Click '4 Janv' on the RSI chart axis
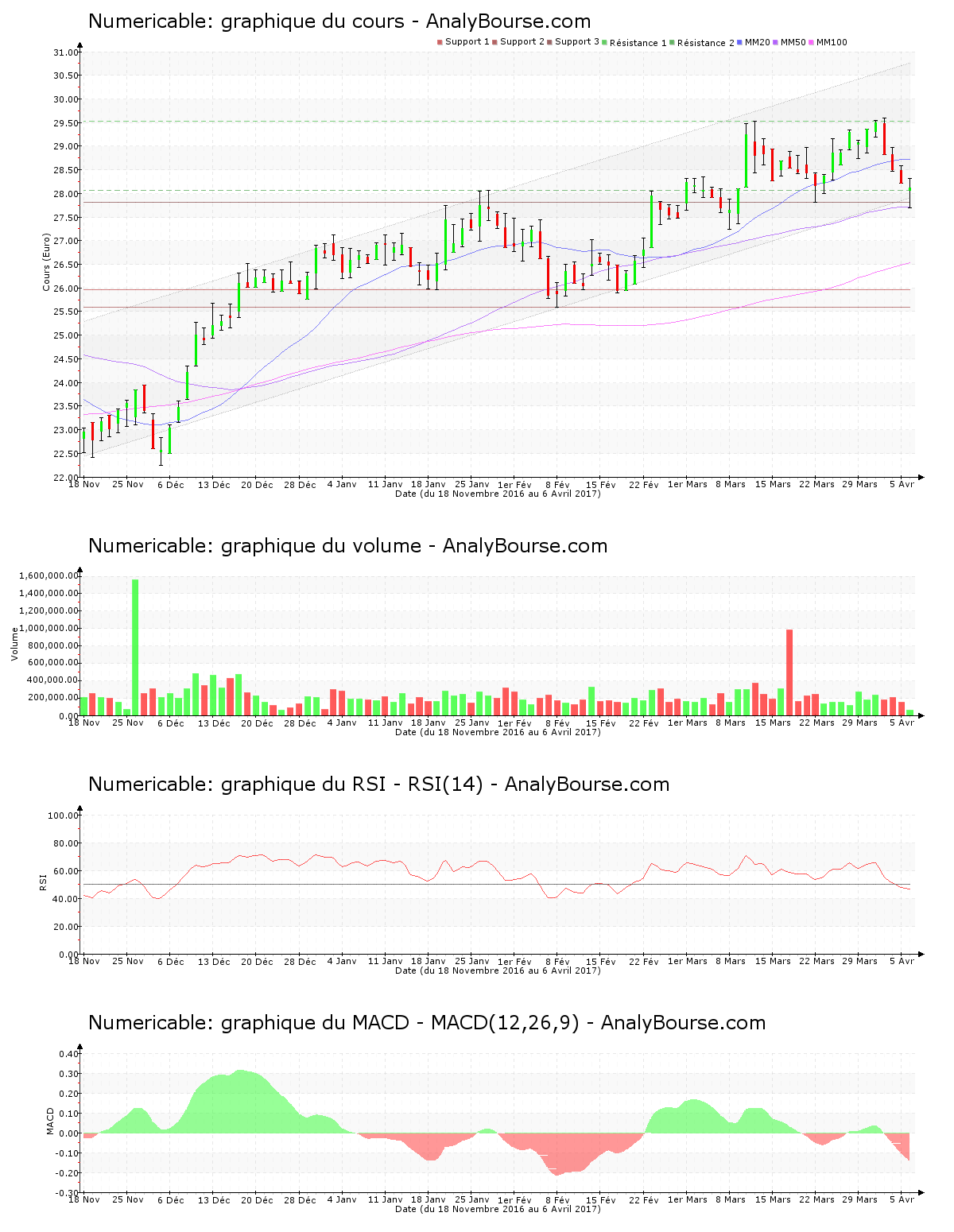954x1232 pixels. (x=342, y=961)
